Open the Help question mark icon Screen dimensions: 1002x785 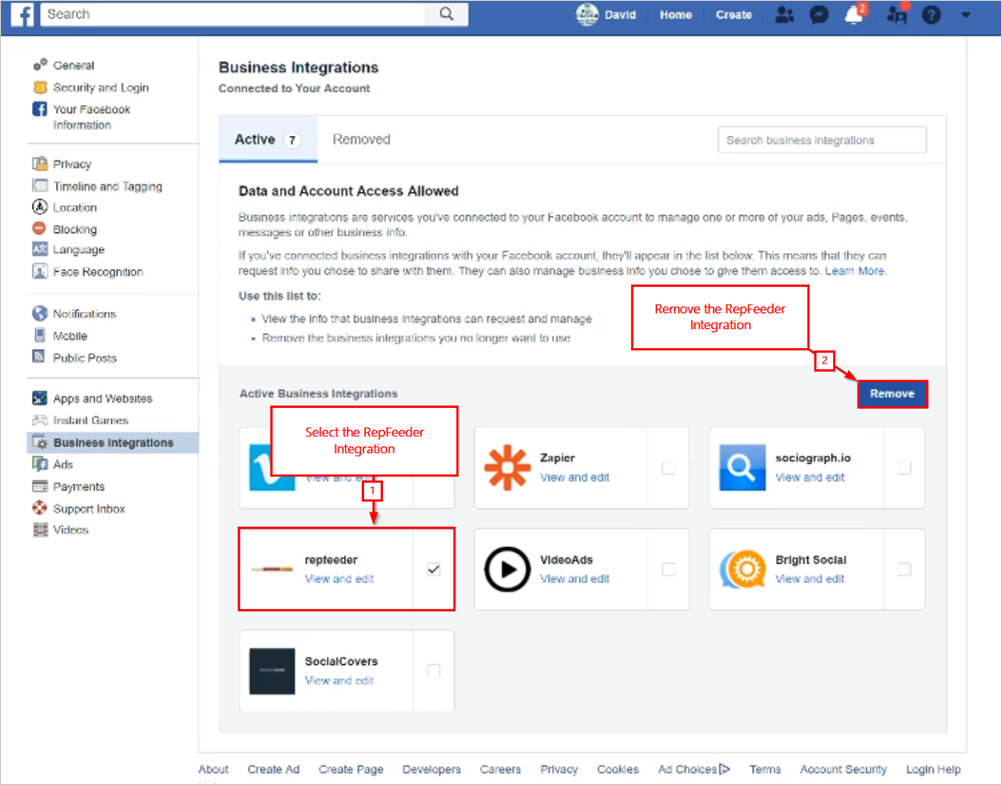pyautogui.click(x=931, y=15)
